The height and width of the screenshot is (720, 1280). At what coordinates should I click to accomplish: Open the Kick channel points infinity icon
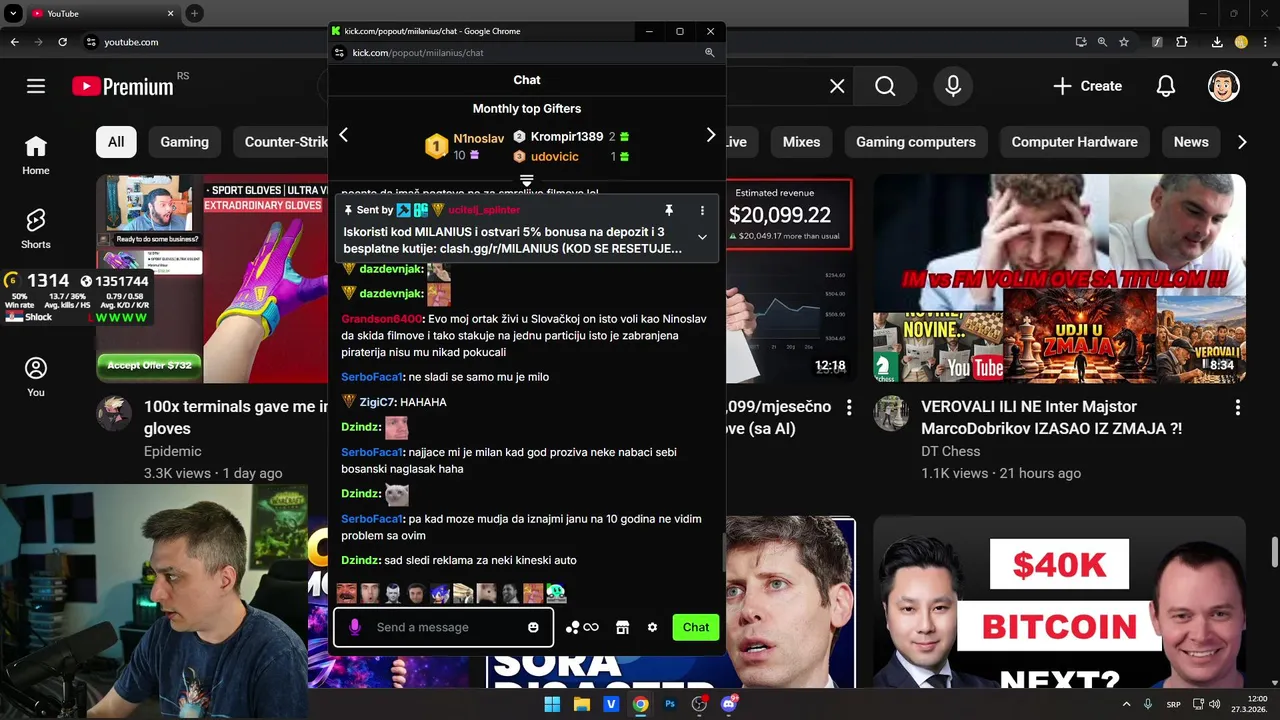tap(582, 627)
